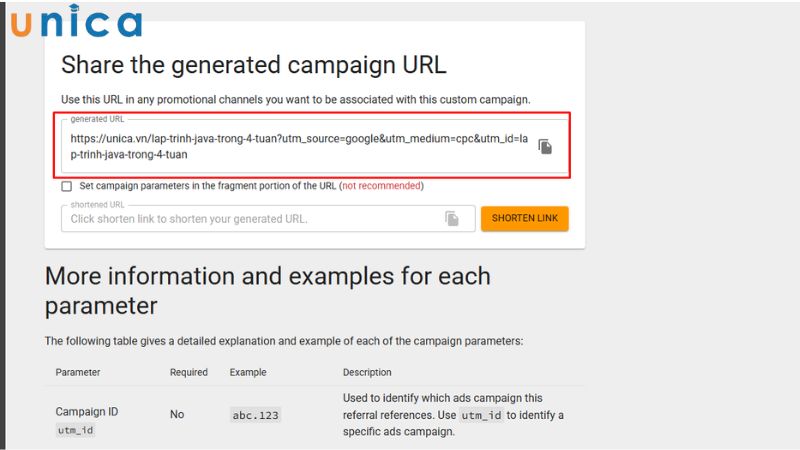This screenshot has height=450, width=800.
Task: Click the 'Share the generated campaign URL' heading
Action: 254,65
